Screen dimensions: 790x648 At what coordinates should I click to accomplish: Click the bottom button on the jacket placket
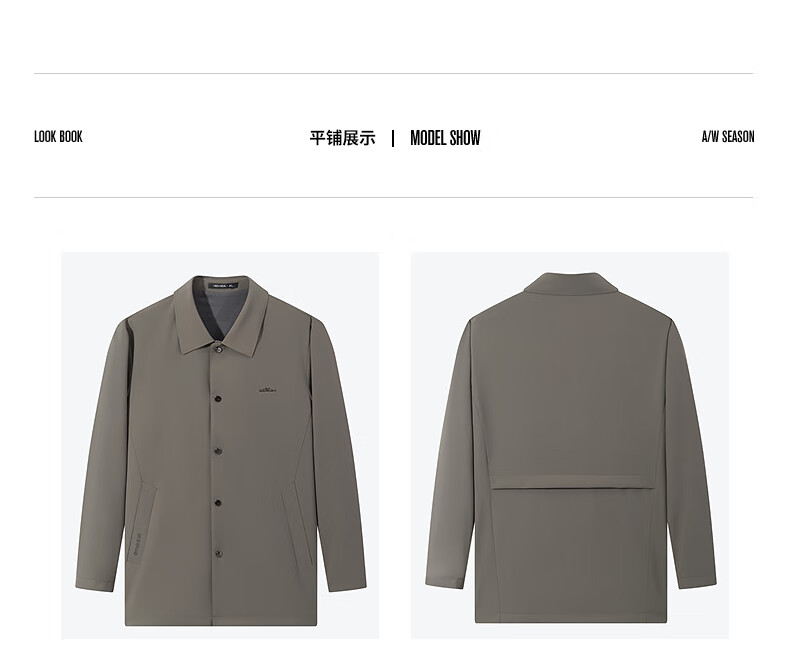click(x=219, y=554)
